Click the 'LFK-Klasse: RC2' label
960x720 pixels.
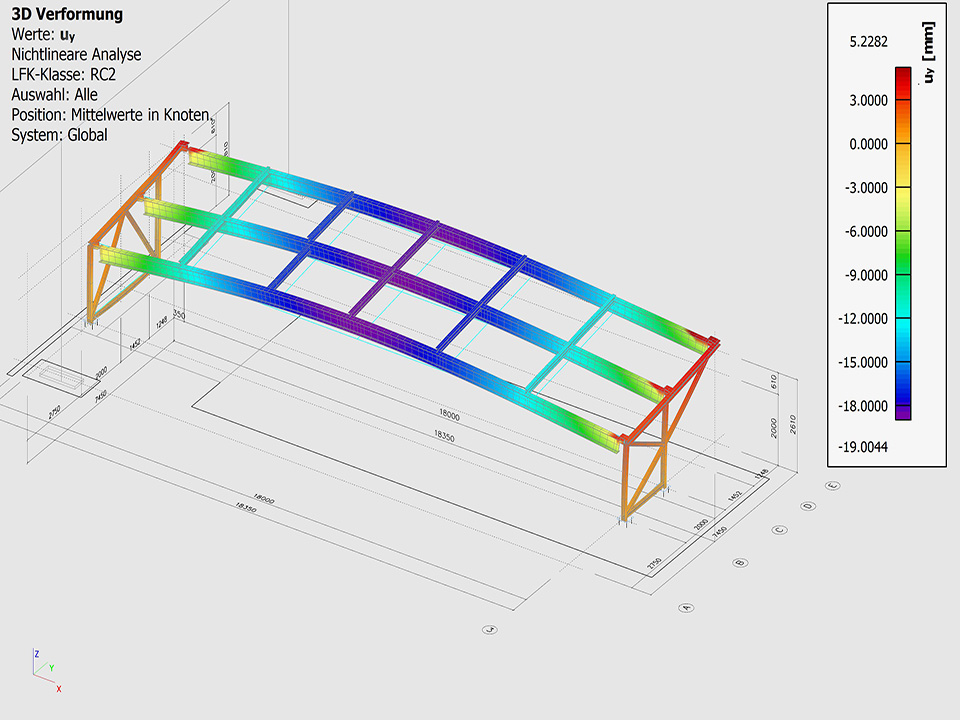pyautogui.click(x=64, y=75)
